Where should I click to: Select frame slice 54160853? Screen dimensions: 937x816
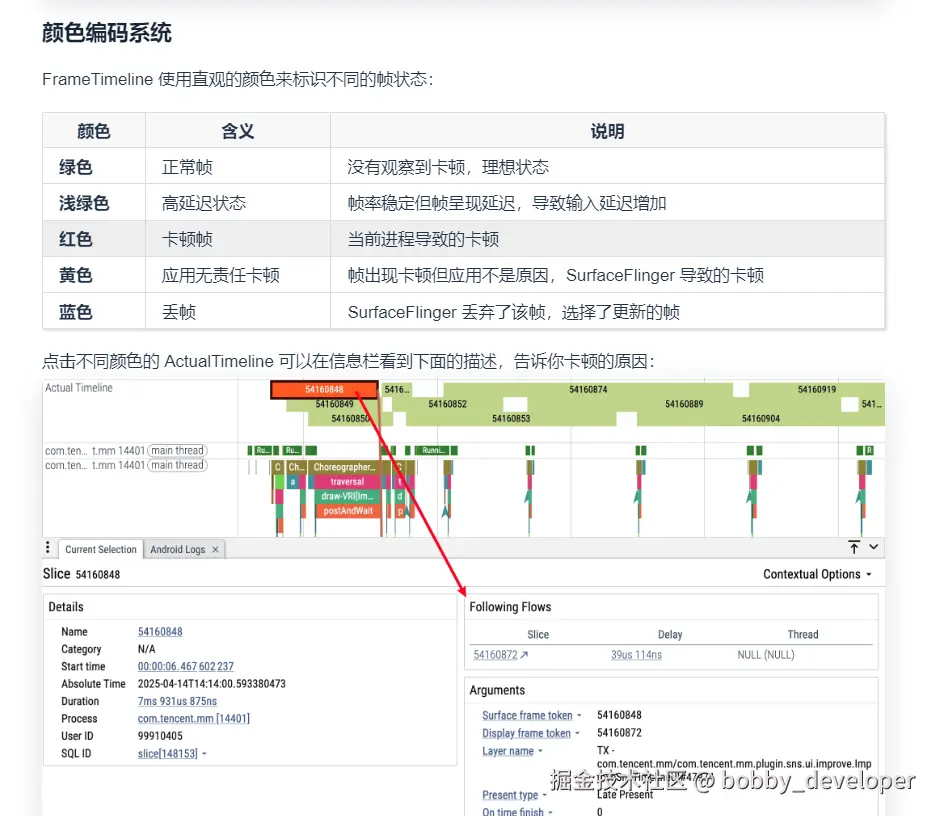[x=511, y=418]
